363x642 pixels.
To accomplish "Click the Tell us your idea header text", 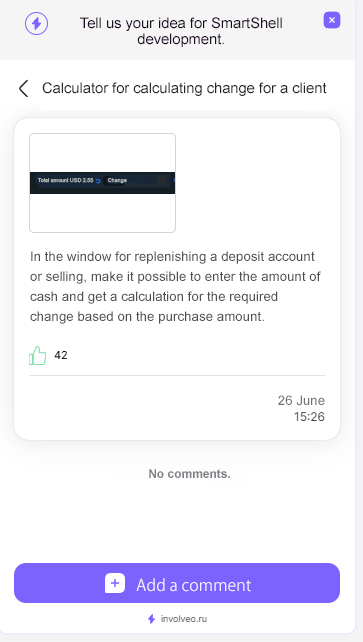I will 181,31.
